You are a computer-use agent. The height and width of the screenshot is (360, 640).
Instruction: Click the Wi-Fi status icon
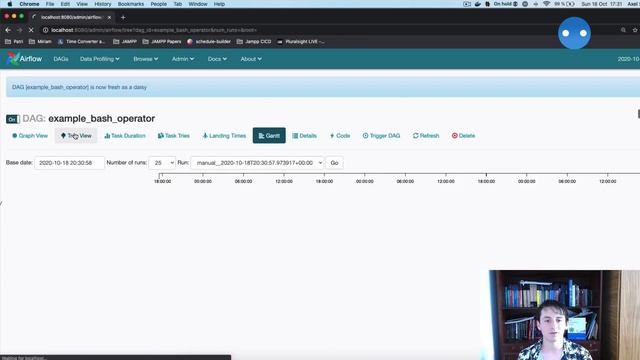(546, 4)
